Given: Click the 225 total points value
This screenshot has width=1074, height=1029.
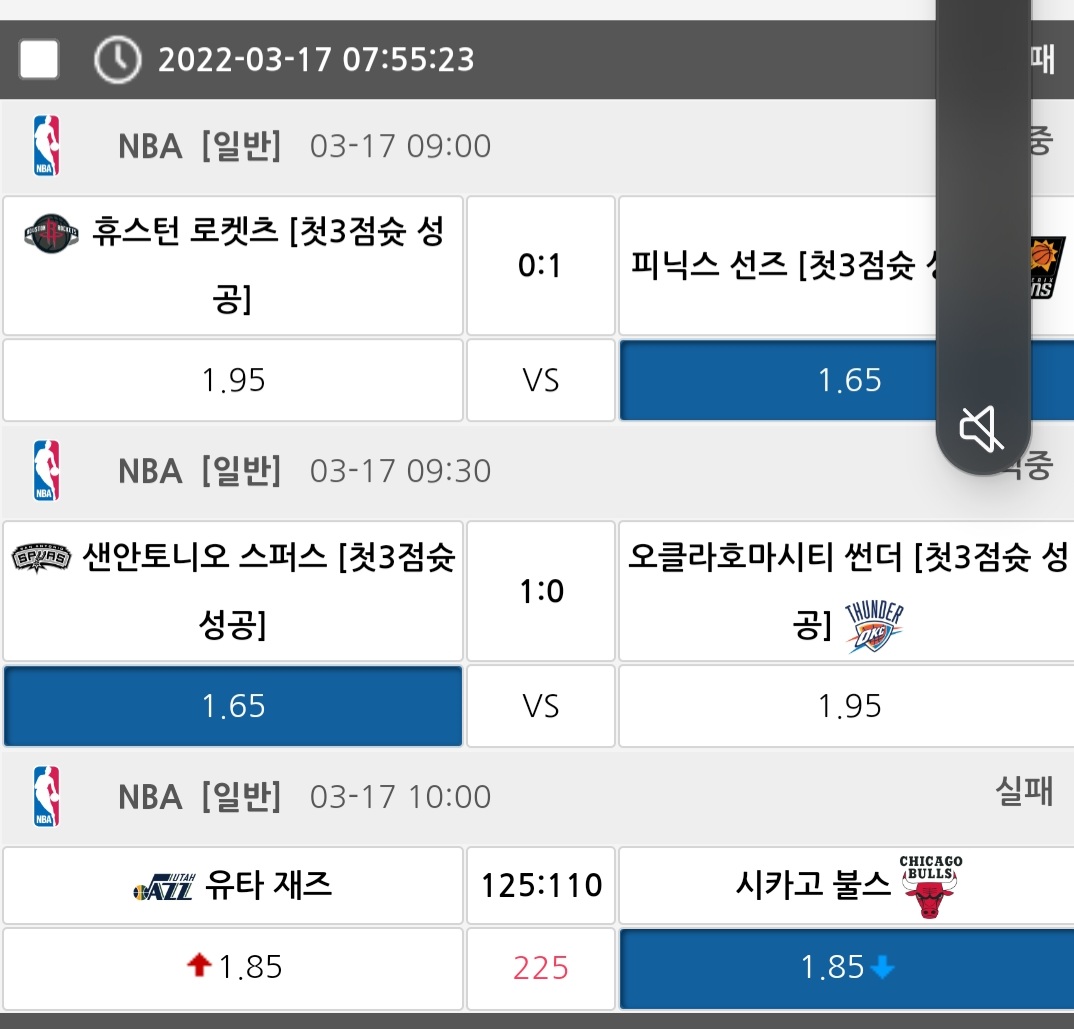Looking at the screenshot, I should click(x=540, y=967).
